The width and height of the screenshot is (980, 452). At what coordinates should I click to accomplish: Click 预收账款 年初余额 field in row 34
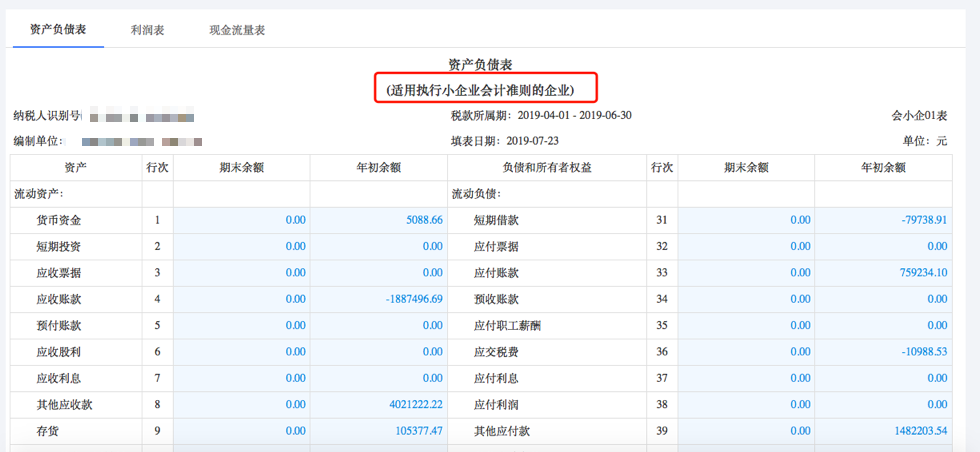pyautogui.click(x=882, y=299)
